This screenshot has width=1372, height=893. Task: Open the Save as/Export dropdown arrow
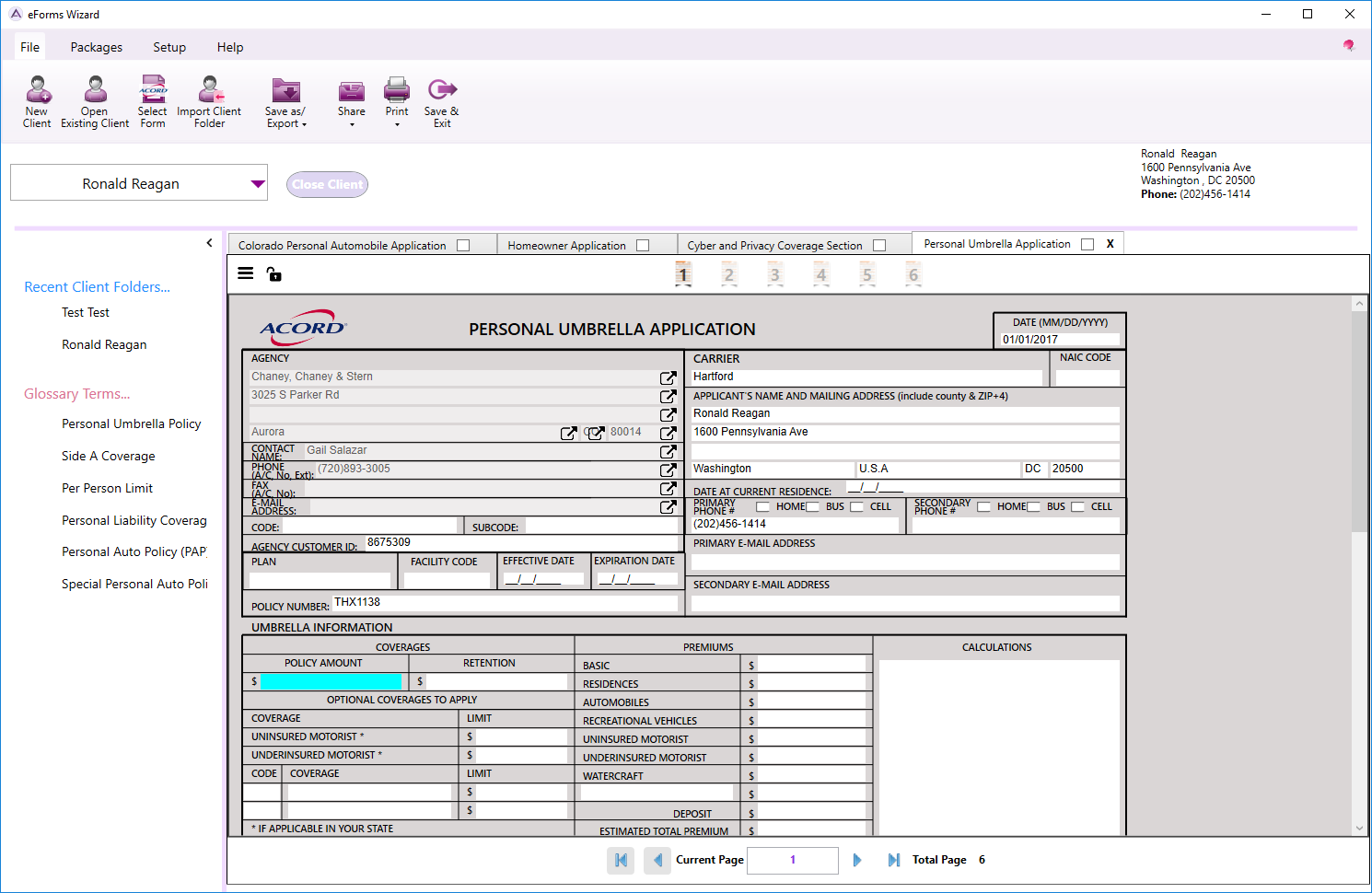304,124
